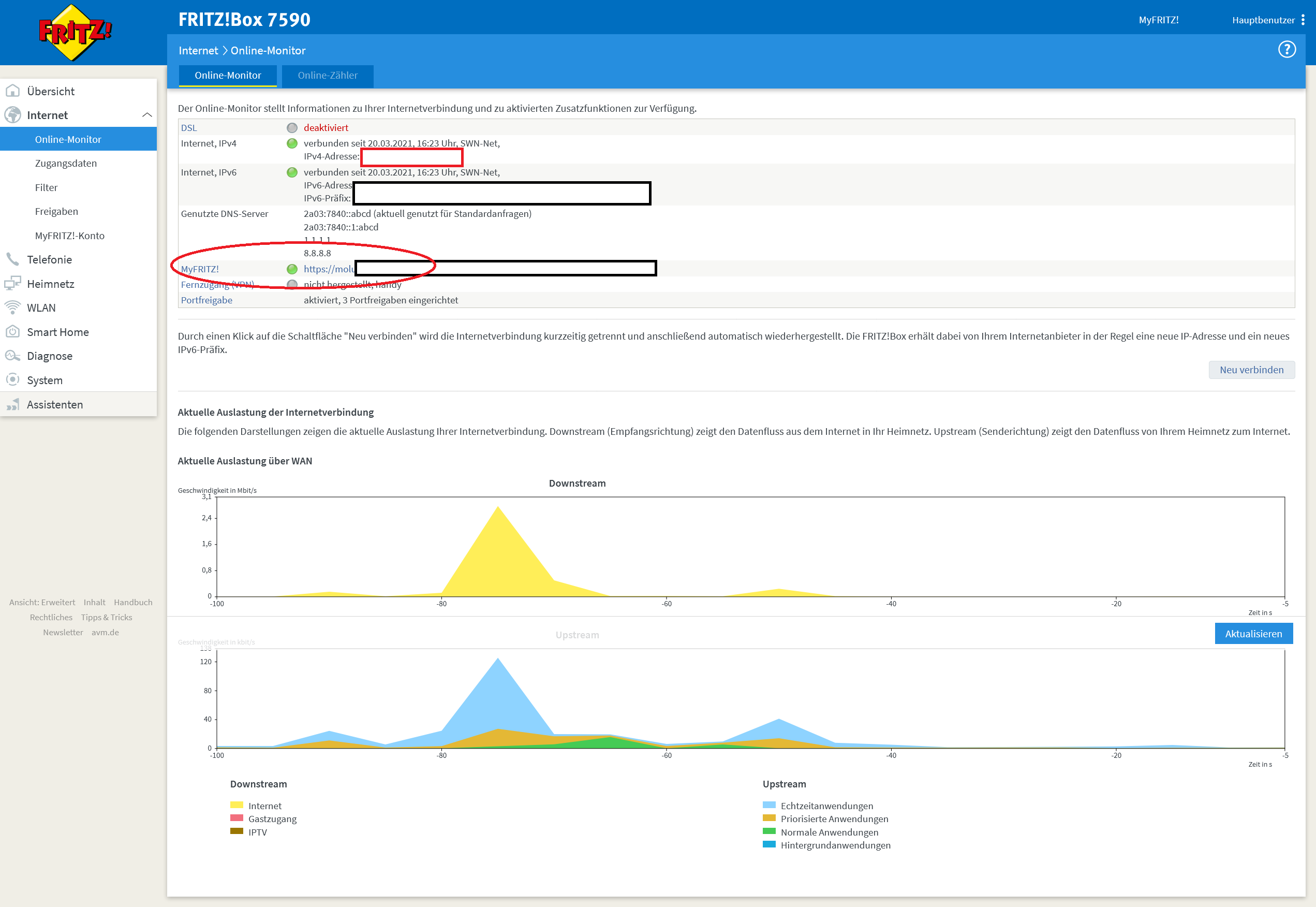Click gray Fernzugang VPN status indicator
This screenshot has height=907, width=1316.
(x=292, y=284)
